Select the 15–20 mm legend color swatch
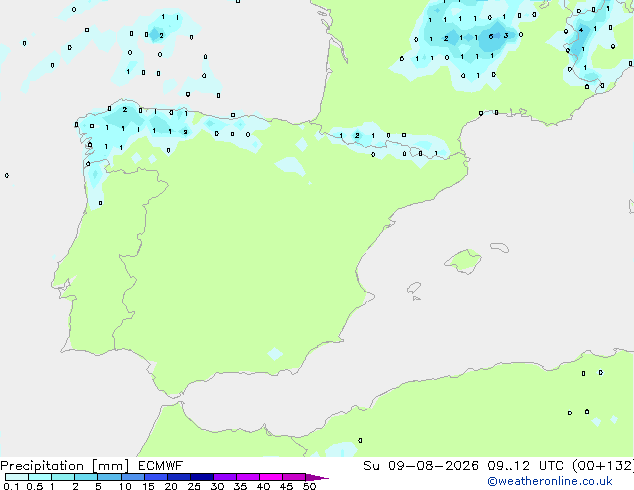634x490 pixels. [155, 477]
